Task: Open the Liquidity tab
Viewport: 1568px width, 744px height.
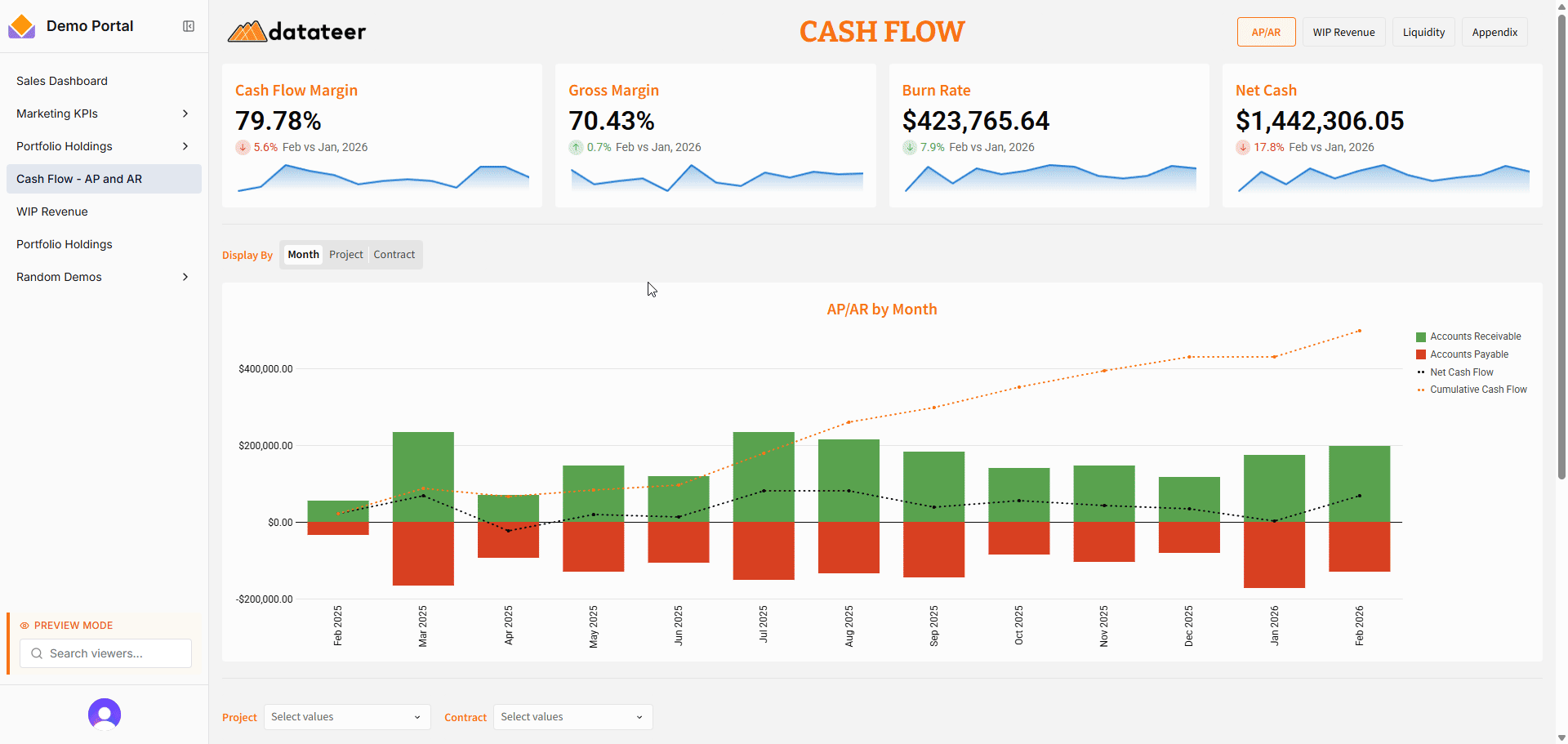Action: click(1423, 33)
